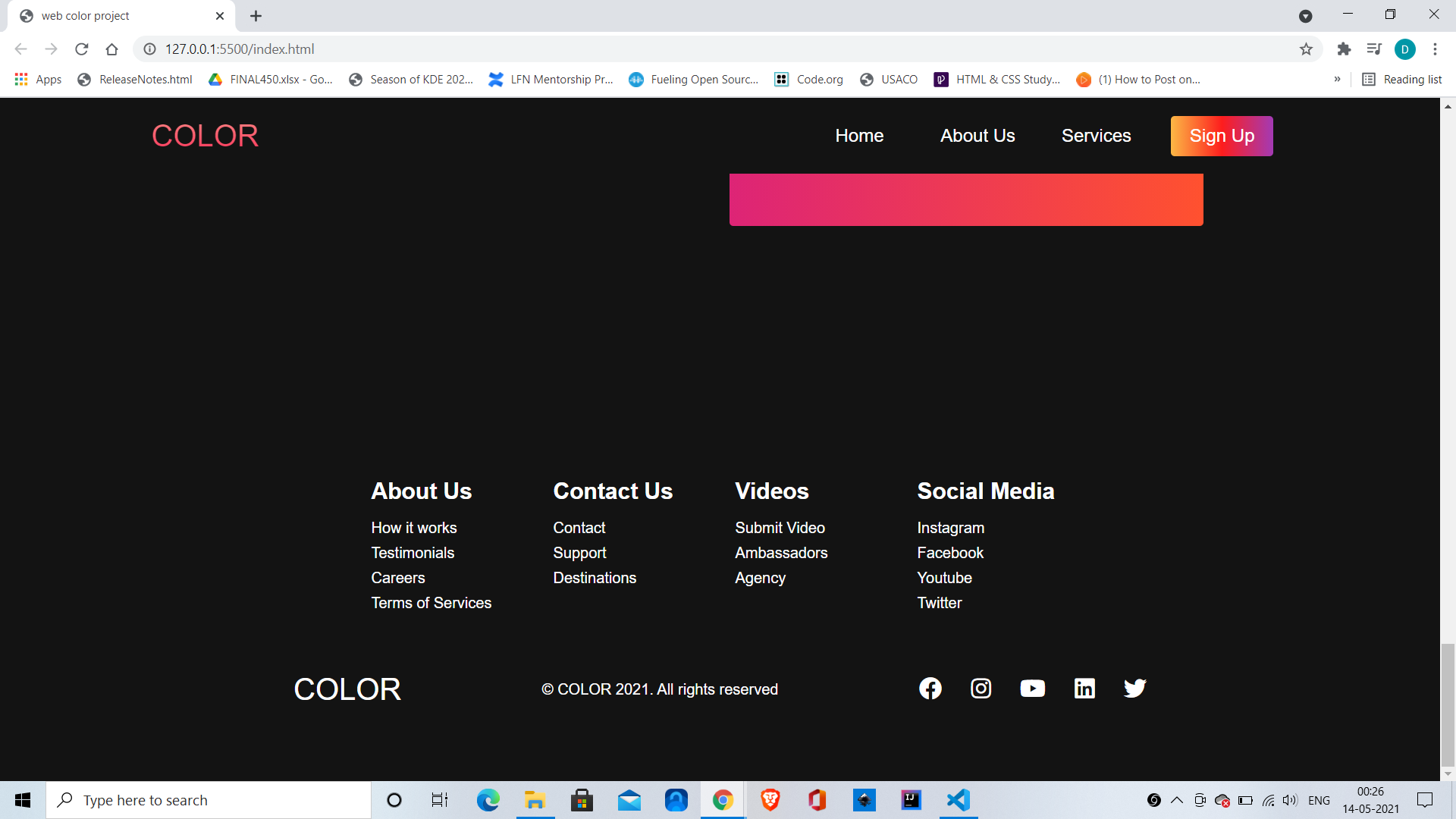Open the browser Extensions puzzle icon
Viewport: 1456px width, 819px height.
click(x=1344, y=49)
